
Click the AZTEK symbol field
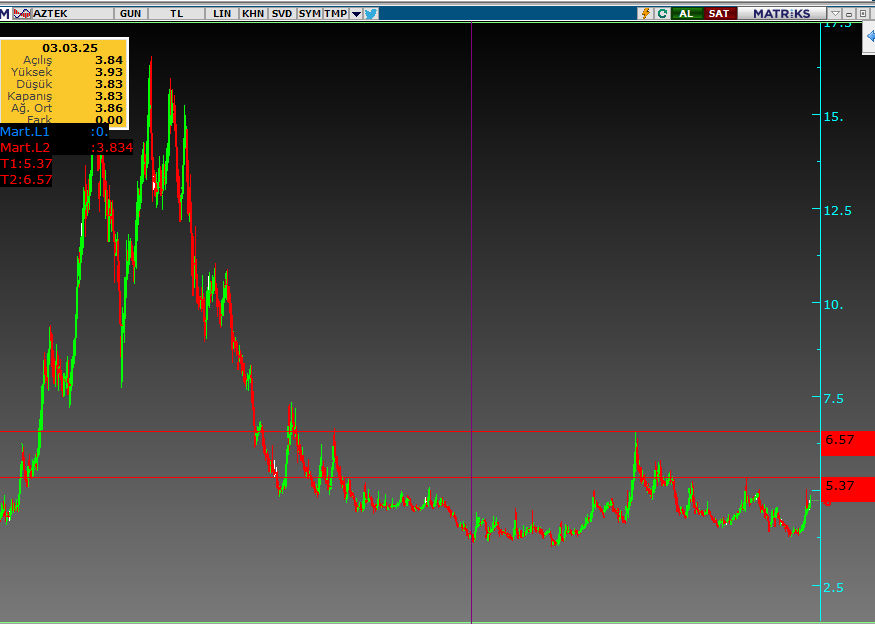click(73, 13)
